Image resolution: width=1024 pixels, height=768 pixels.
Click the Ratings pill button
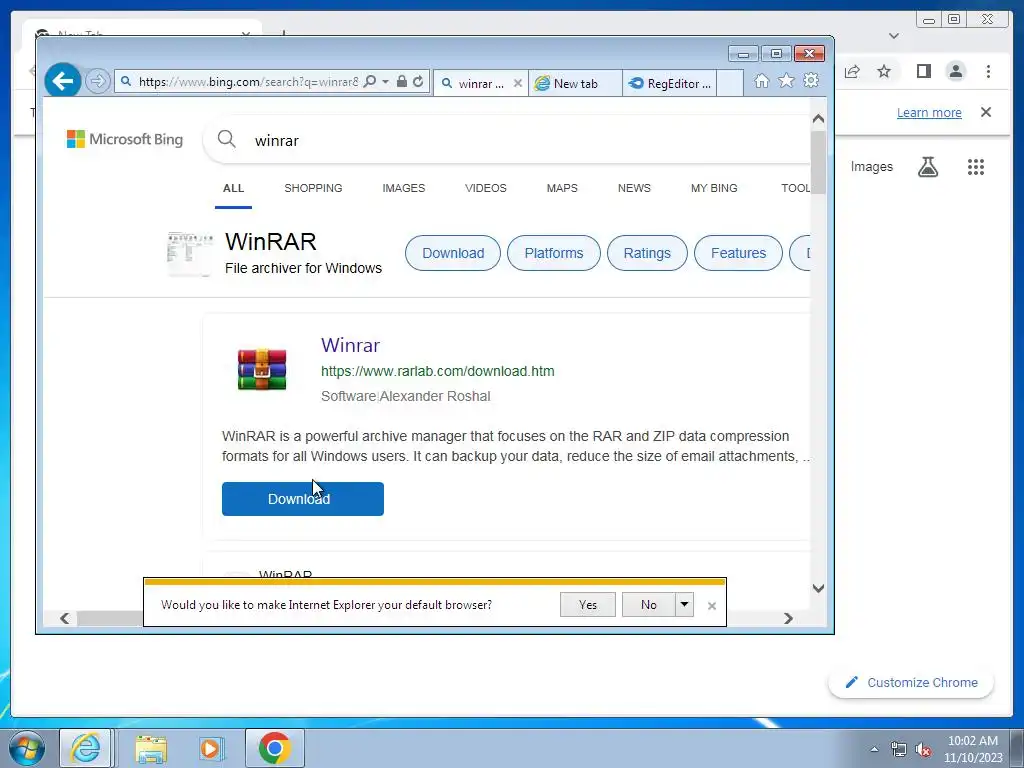tap(647, 253)
